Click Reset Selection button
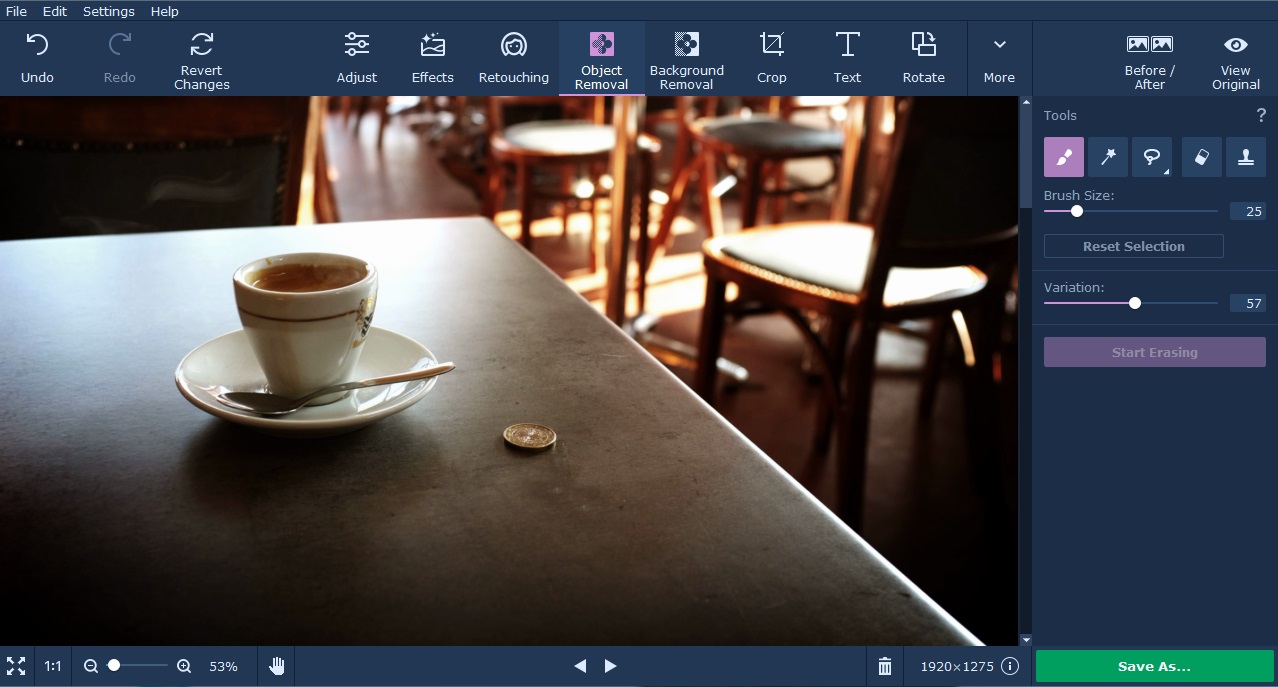The image size is (1278, 687). [1134, 246]
